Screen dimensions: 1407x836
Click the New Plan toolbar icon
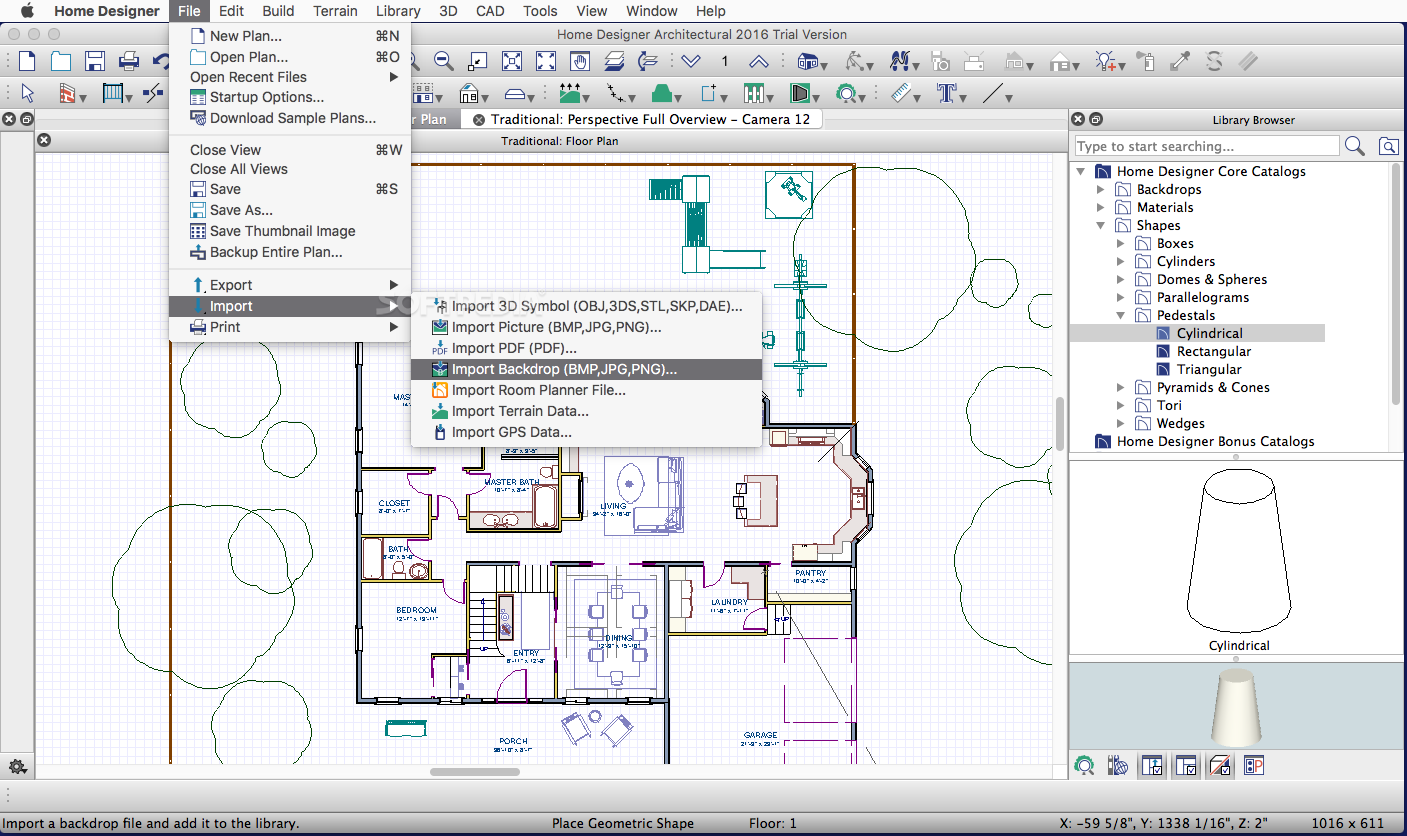coord(27,61)
